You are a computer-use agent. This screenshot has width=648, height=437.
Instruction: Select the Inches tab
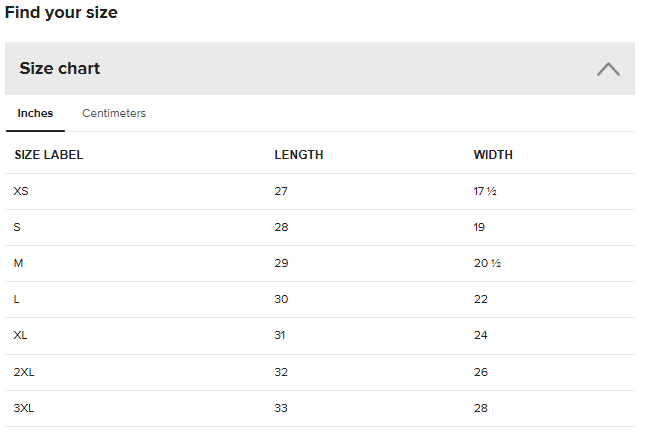click(35, 113)
